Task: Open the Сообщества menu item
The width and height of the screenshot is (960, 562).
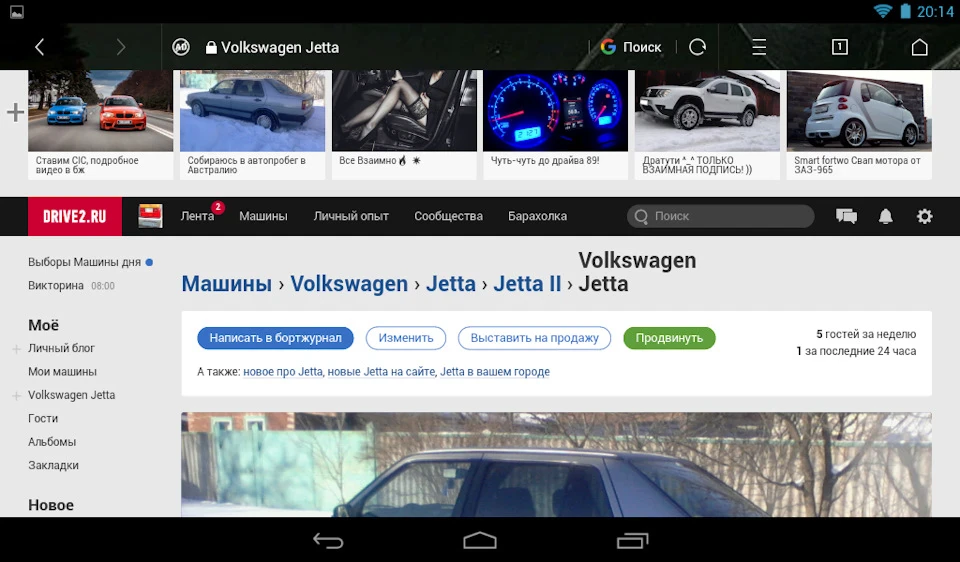Action: click(x=448, y=216)
